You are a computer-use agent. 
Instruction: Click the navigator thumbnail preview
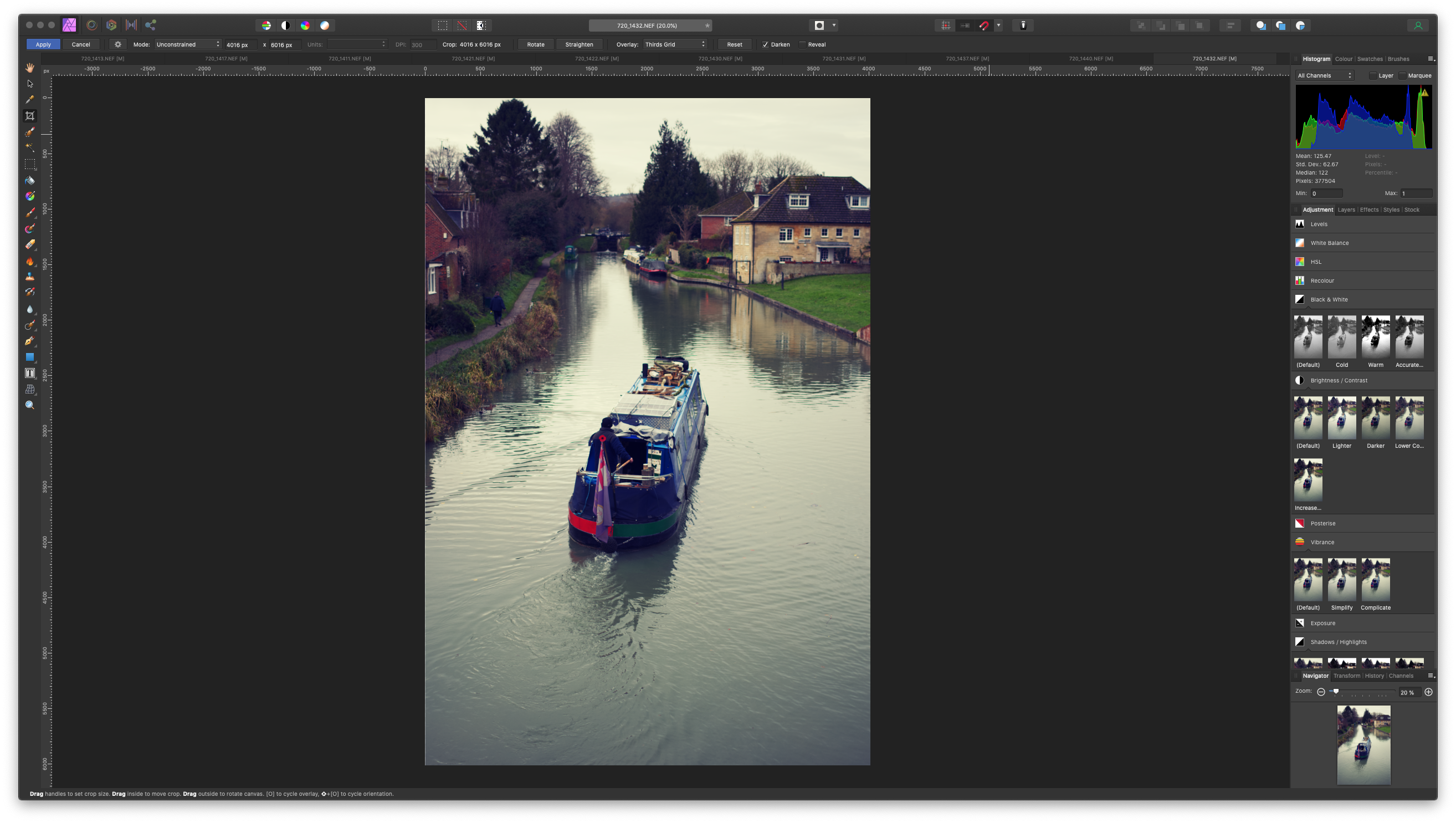click(1364, 745)
